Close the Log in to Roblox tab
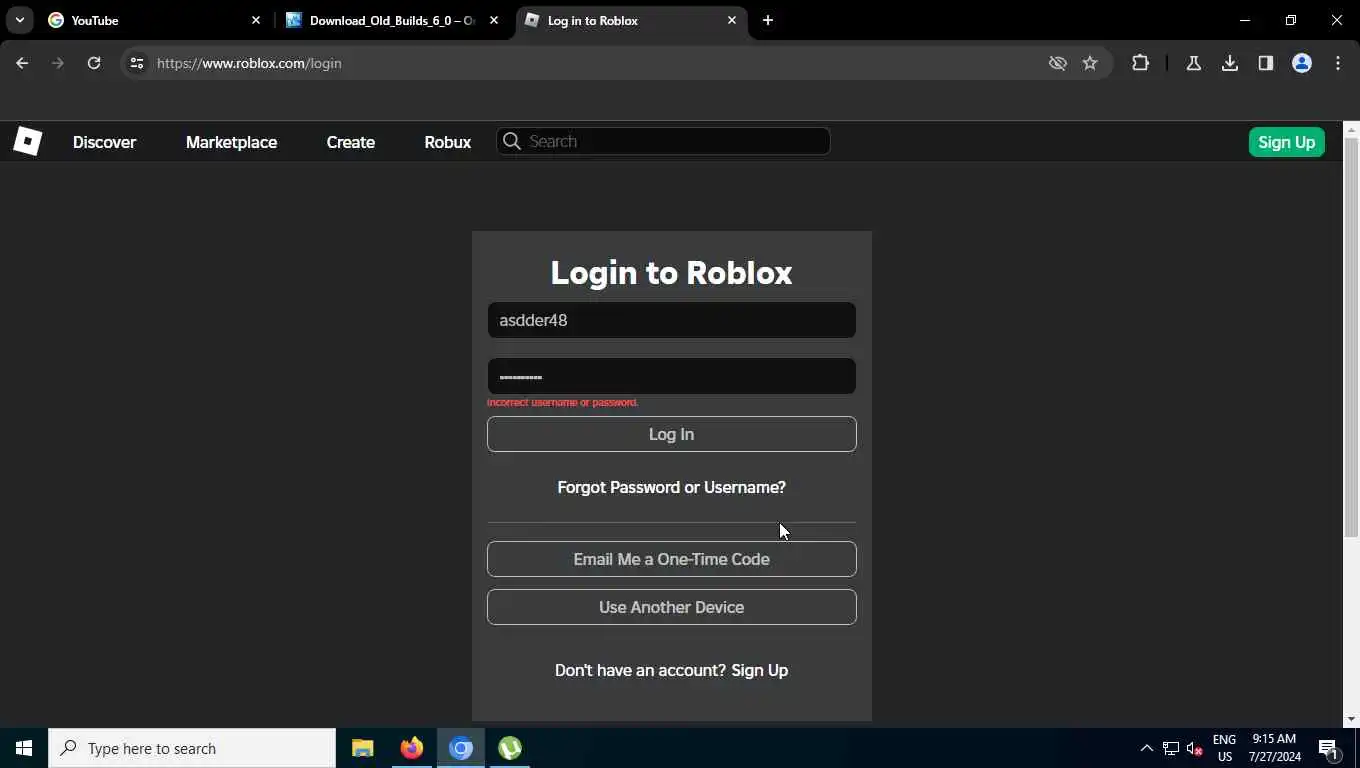 pyautogui.click(x=732, y=20)
